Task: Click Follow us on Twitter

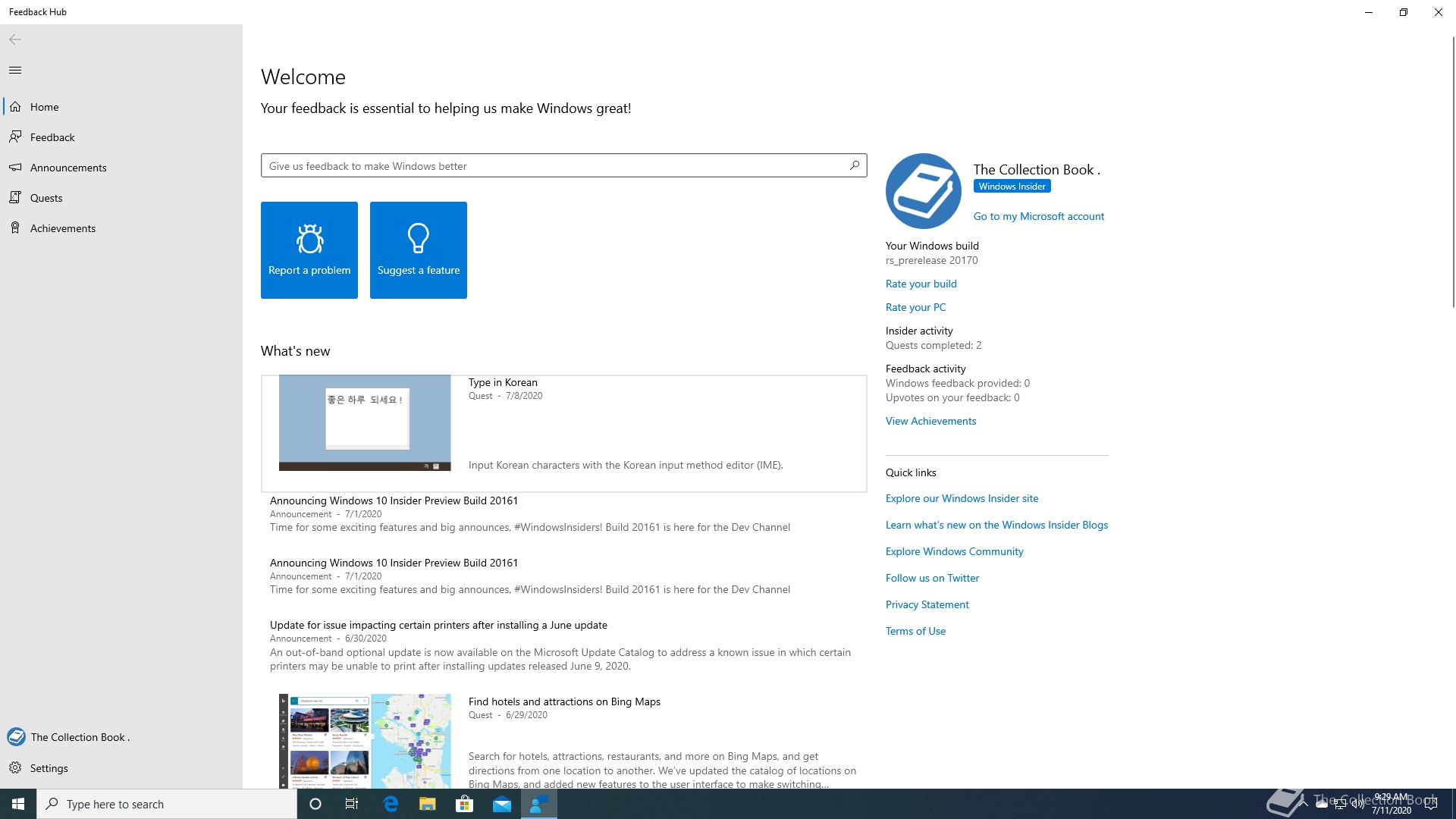Action: click(x=933, y=578)
